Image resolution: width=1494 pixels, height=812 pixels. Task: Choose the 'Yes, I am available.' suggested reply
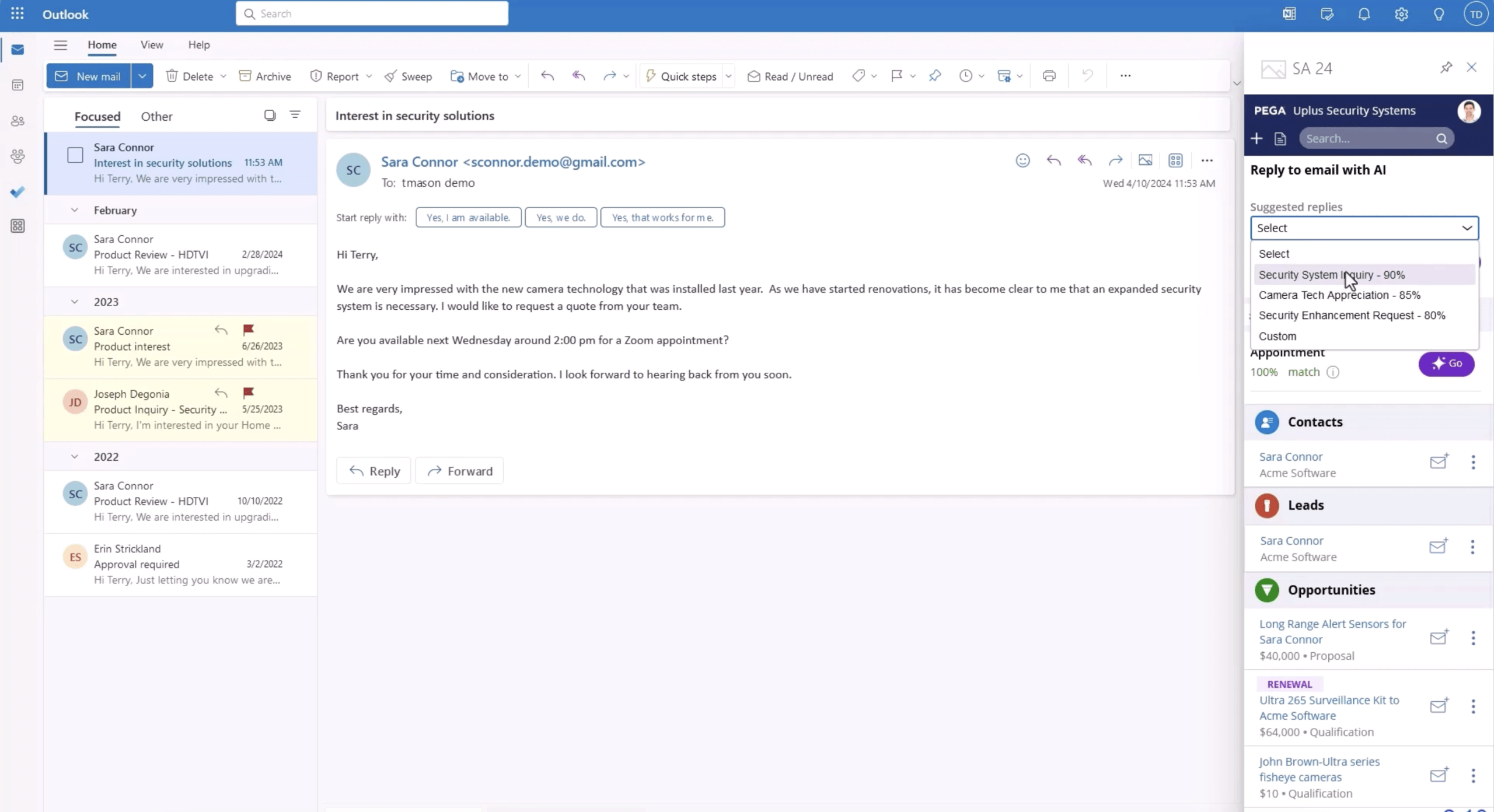[x=468, y=218]
